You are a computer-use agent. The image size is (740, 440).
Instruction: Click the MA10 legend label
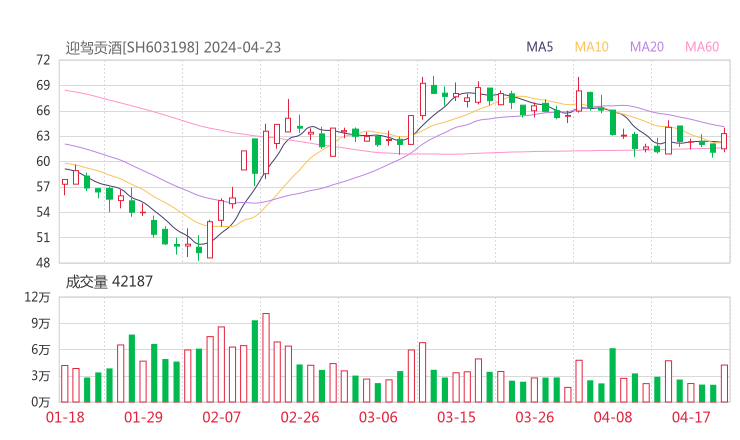coord(591,47)
